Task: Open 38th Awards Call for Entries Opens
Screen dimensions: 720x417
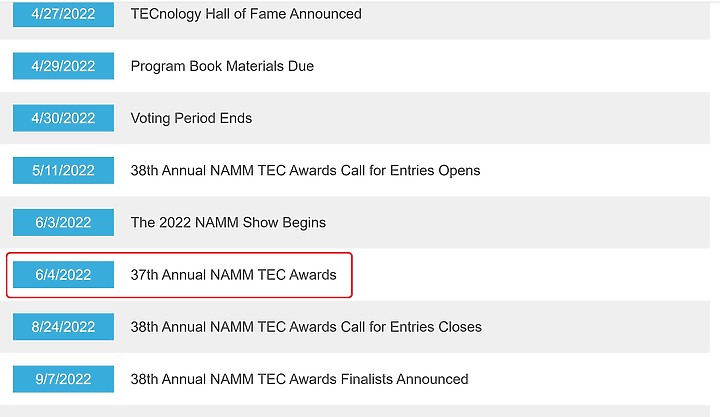Action: click(x=305, y=170)
